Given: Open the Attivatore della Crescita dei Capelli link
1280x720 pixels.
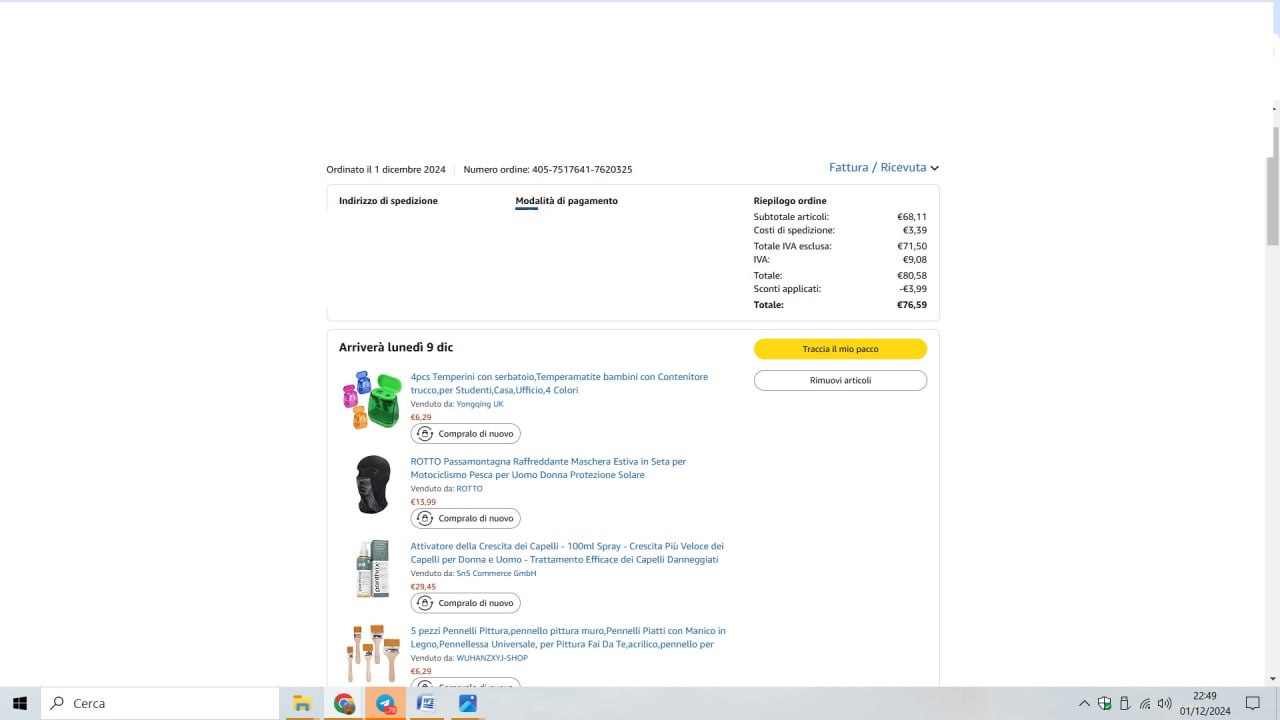Looking at the screenshot, I should pyautogui.click(x=567, y=553).
